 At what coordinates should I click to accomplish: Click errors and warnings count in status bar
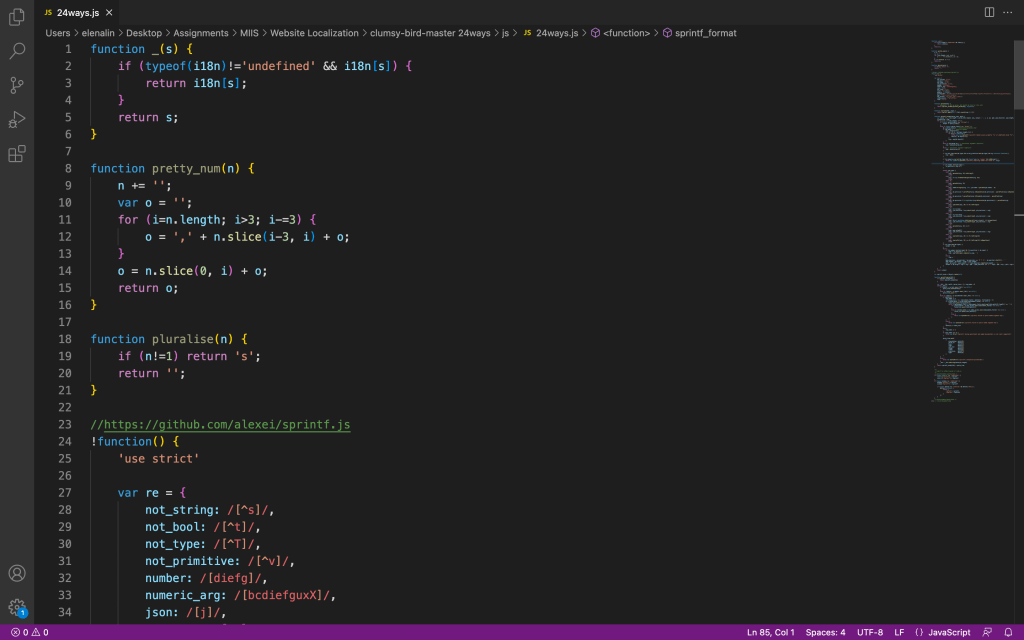29,632
